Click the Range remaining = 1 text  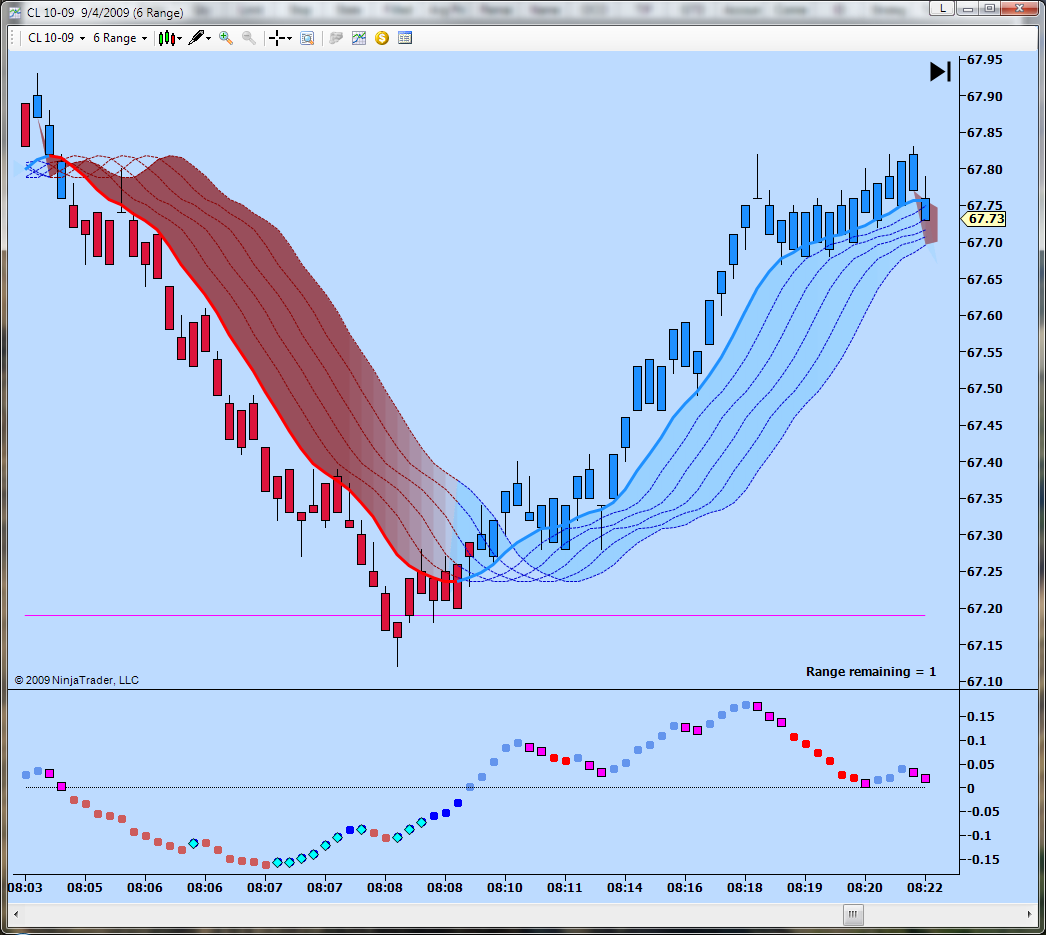871,672
